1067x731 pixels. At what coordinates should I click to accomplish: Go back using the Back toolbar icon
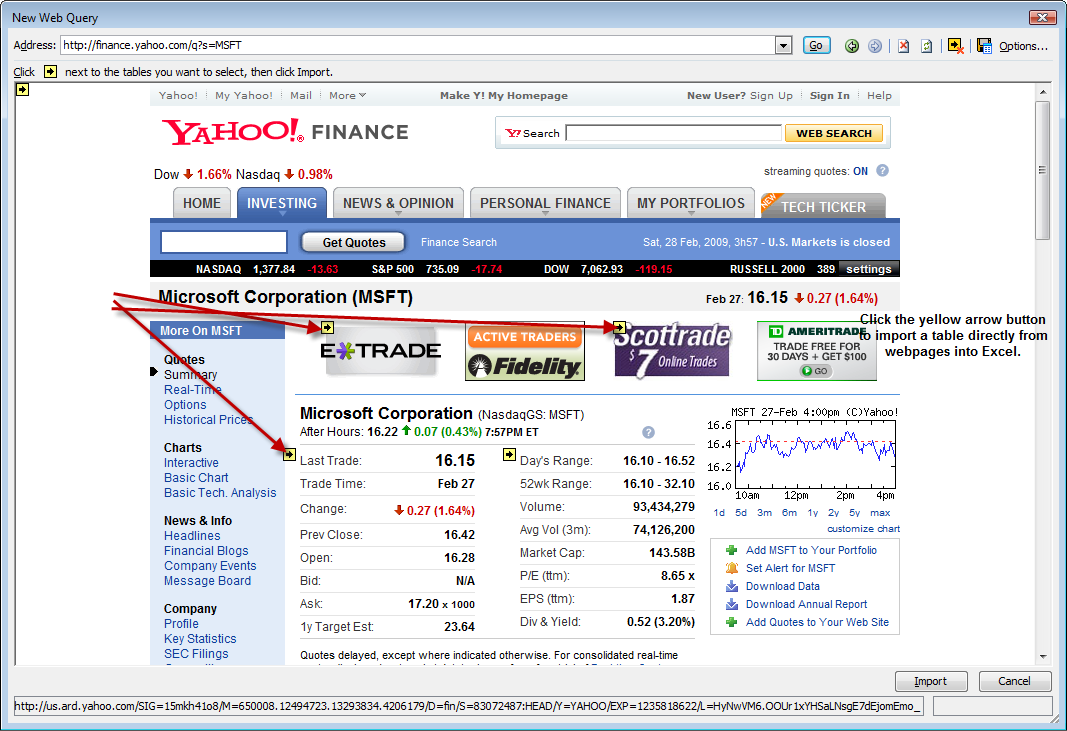pos(851,46)
